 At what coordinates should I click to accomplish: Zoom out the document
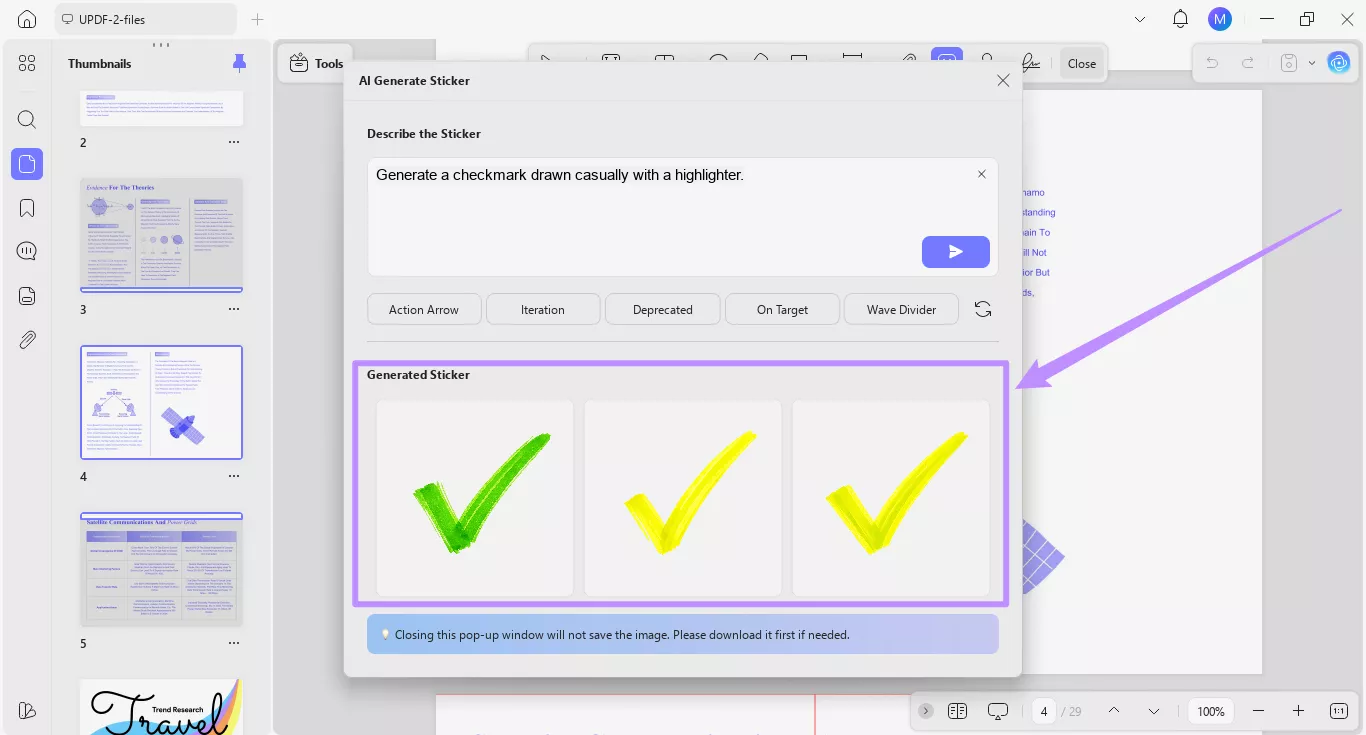point(1258,711)
